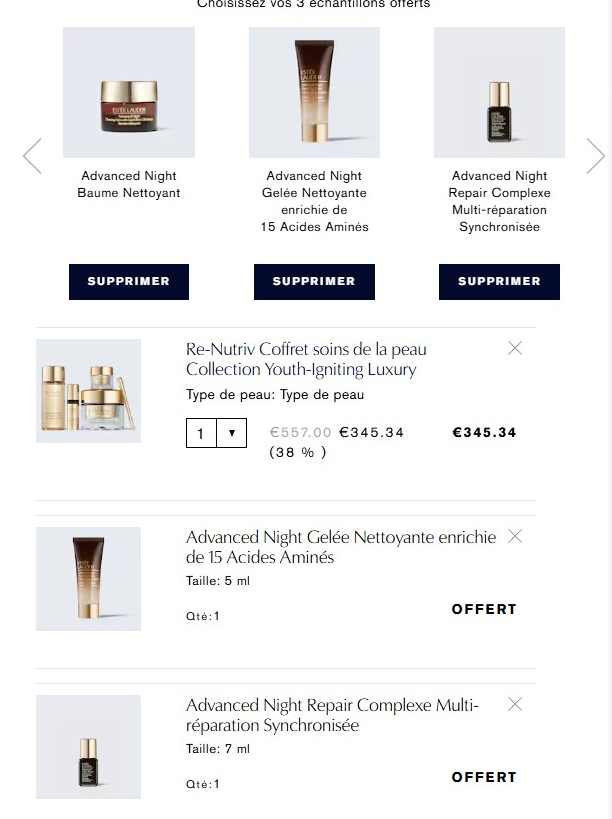This screenshot has width=612, height=819.
Task: Open Advanced Night Repair Complexe title link
Action: point(332,715)
